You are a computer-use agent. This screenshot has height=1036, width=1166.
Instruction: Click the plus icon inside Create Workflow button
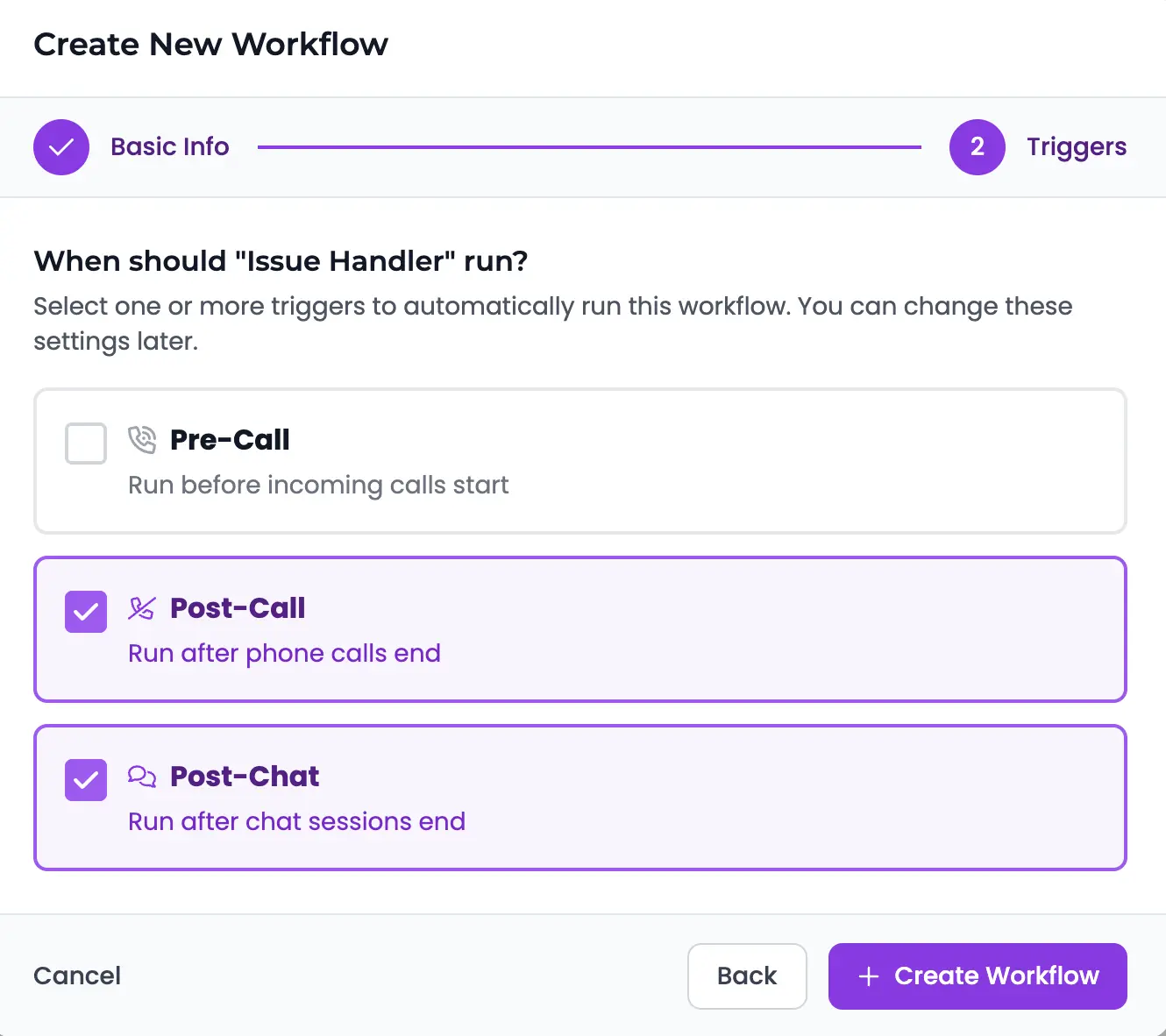click(867, 976)
